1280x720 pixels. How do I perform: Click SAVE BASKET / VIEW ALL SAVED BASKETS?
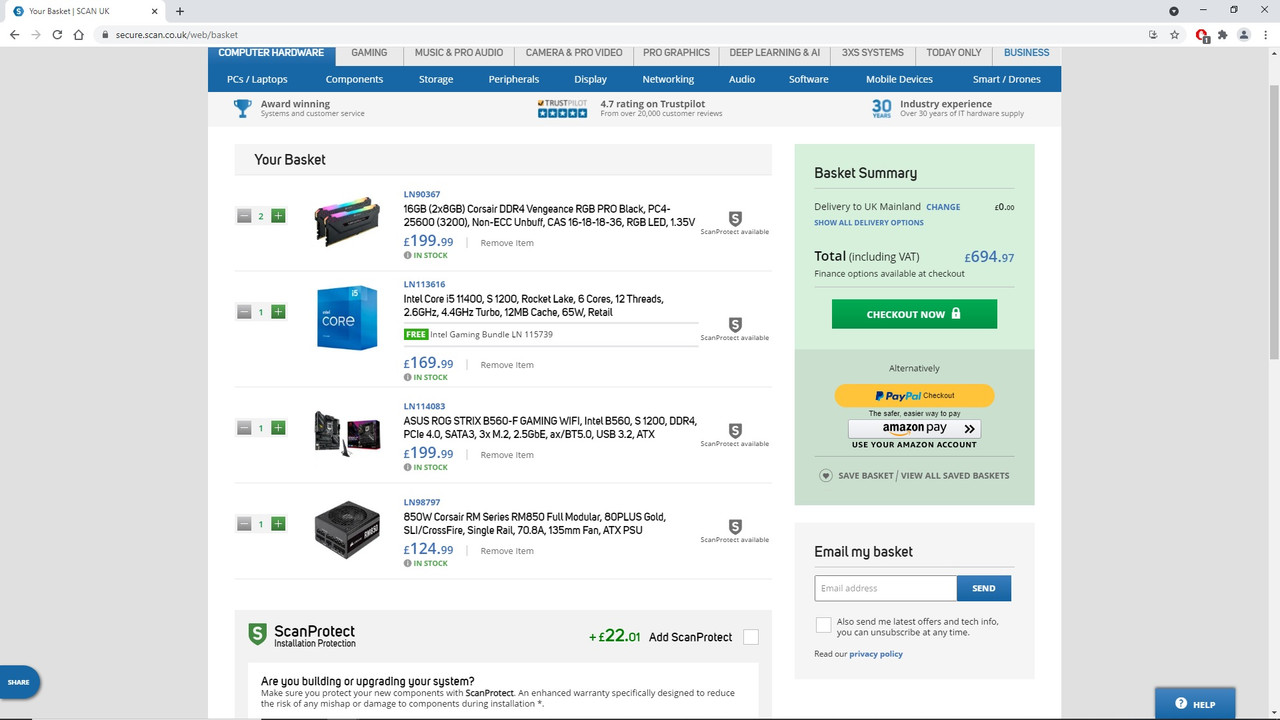click(x=914, y=476)
